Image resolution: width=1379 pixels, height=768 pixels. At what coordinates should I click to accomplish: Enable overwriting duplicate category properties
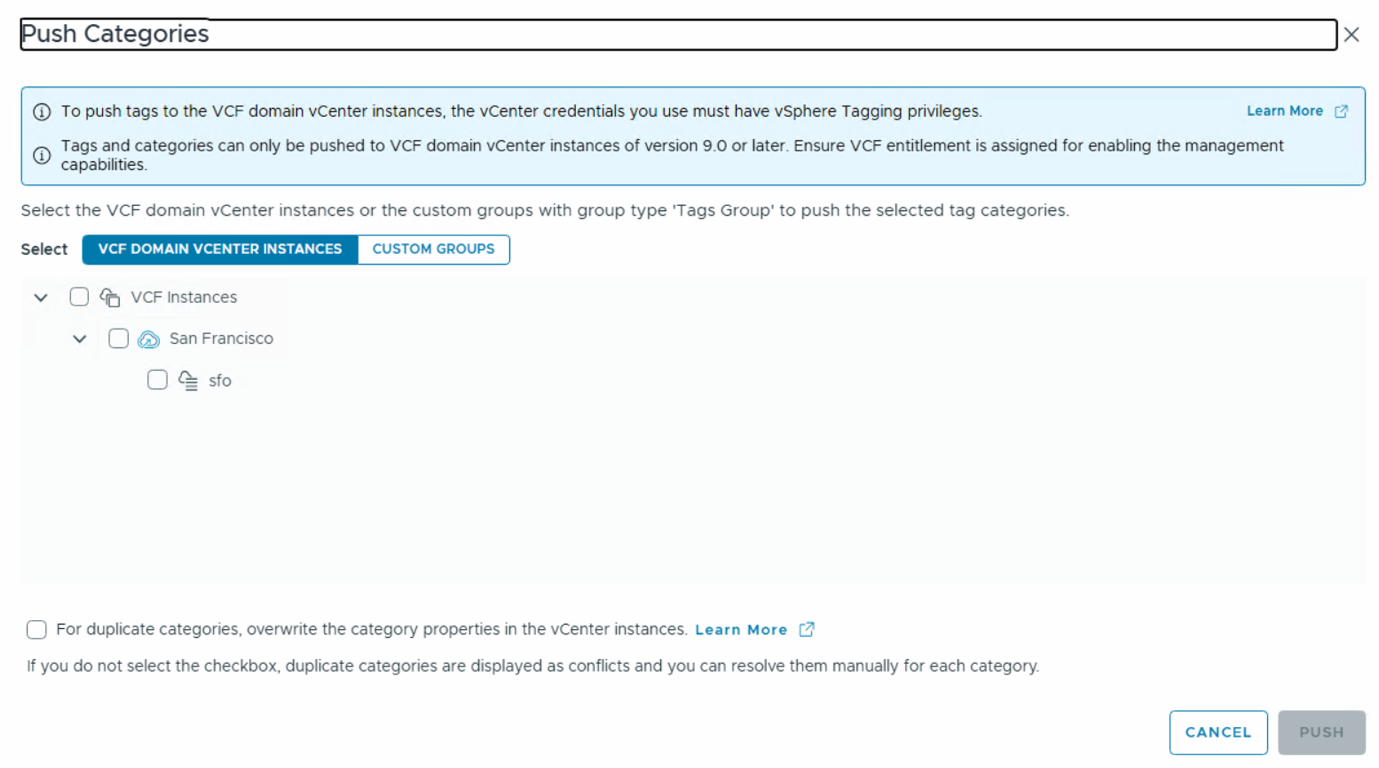tap(36, 629)
